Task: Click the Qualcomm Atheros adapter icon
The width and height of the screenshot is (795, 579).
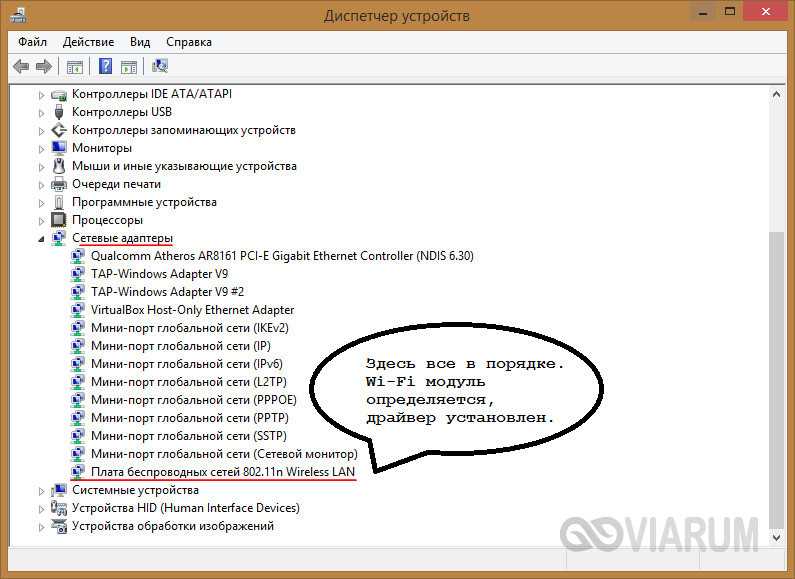Action: coord(78,256)
